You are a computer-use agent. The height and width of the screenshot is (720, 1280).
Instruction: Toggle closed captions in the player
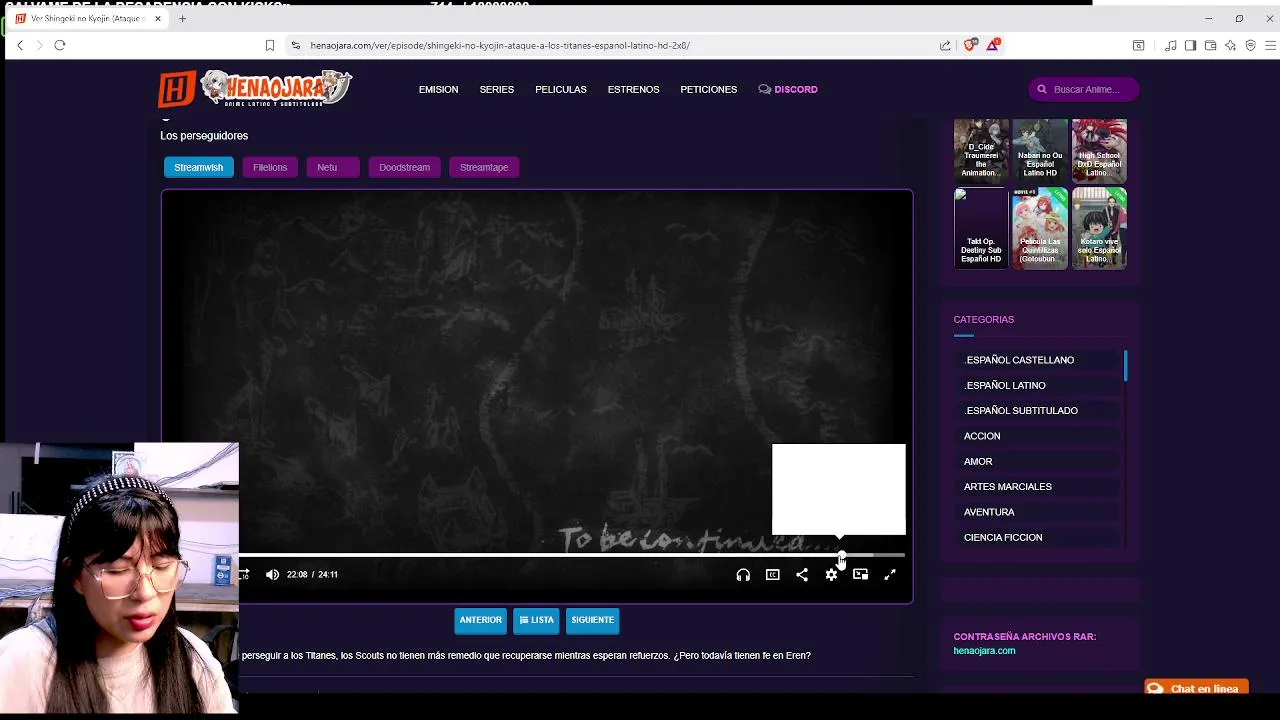tap(772, 575)
